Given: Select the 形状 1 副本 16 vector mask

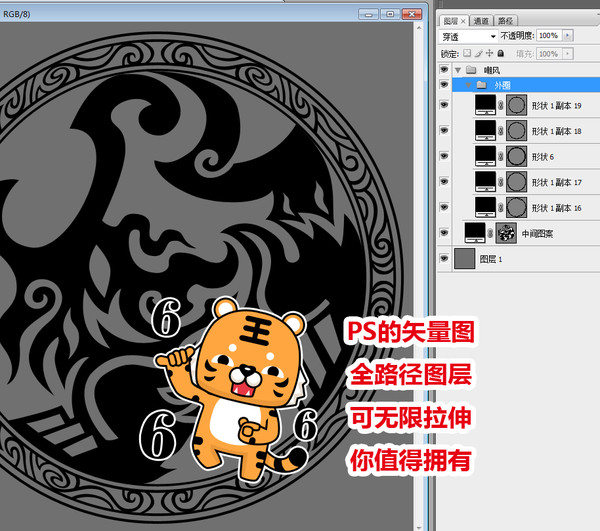Looking at the screenshot, I should coord(517,207).
